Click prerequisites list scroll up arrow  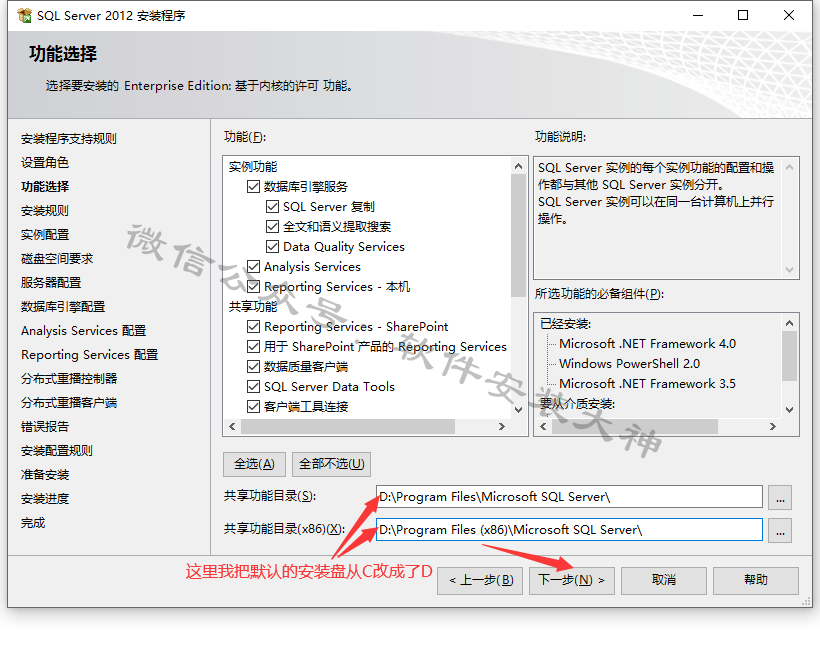pyautogui.click(x=790, y=323)
